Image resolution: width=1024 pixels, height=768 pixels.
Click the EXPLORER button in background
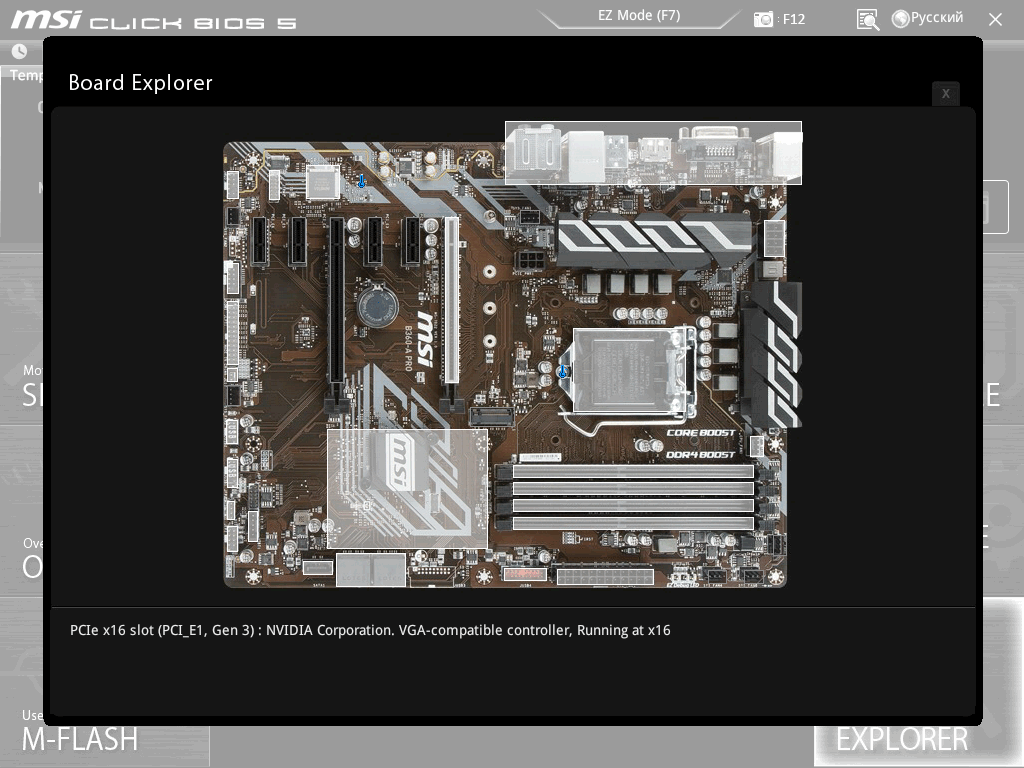click(901, 740)
